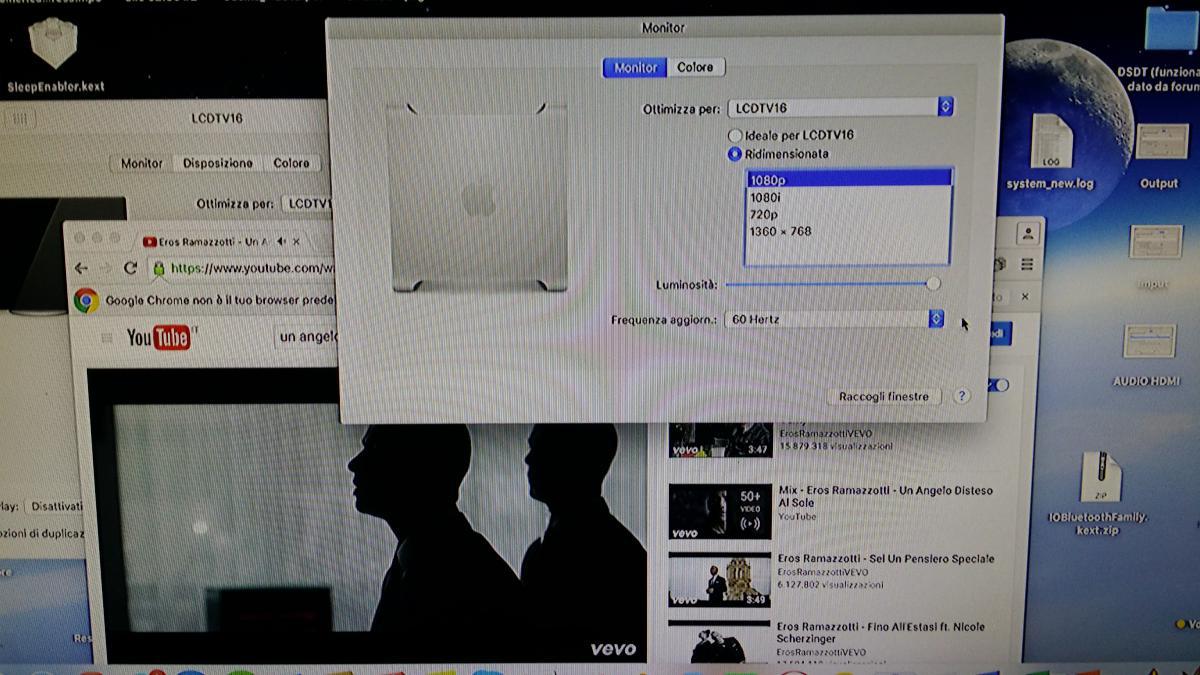Click the Luminosità brightness slider handle
The image size is (1200, 675).
click(x=933, y=284)
